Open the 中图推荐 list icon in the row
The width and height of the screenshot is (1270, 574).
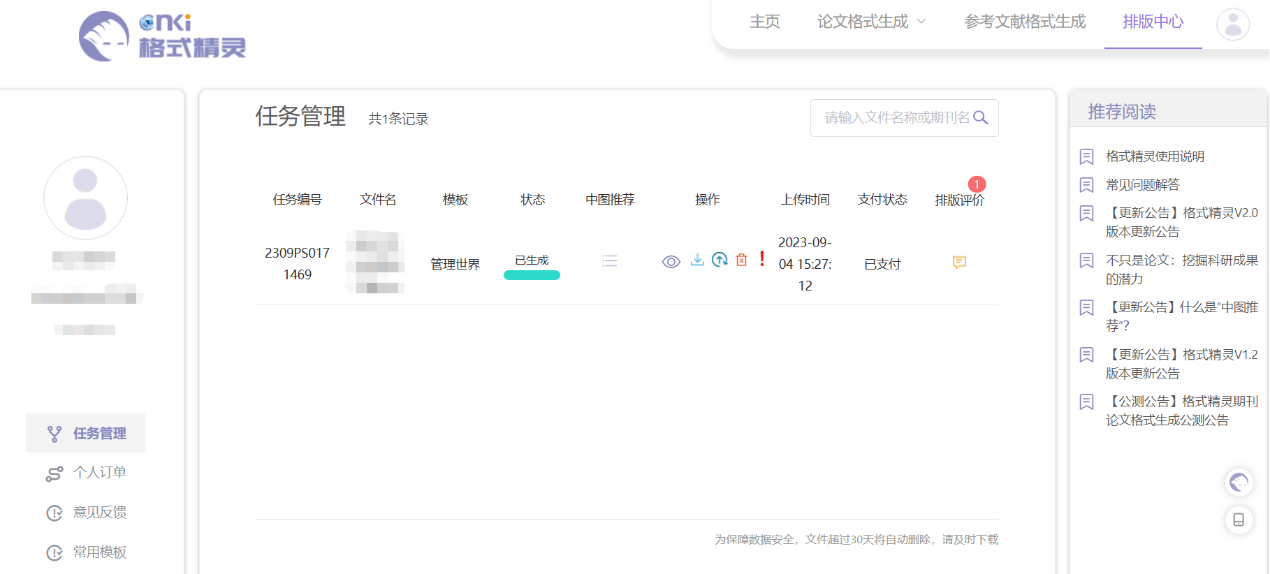click(610, 261)
